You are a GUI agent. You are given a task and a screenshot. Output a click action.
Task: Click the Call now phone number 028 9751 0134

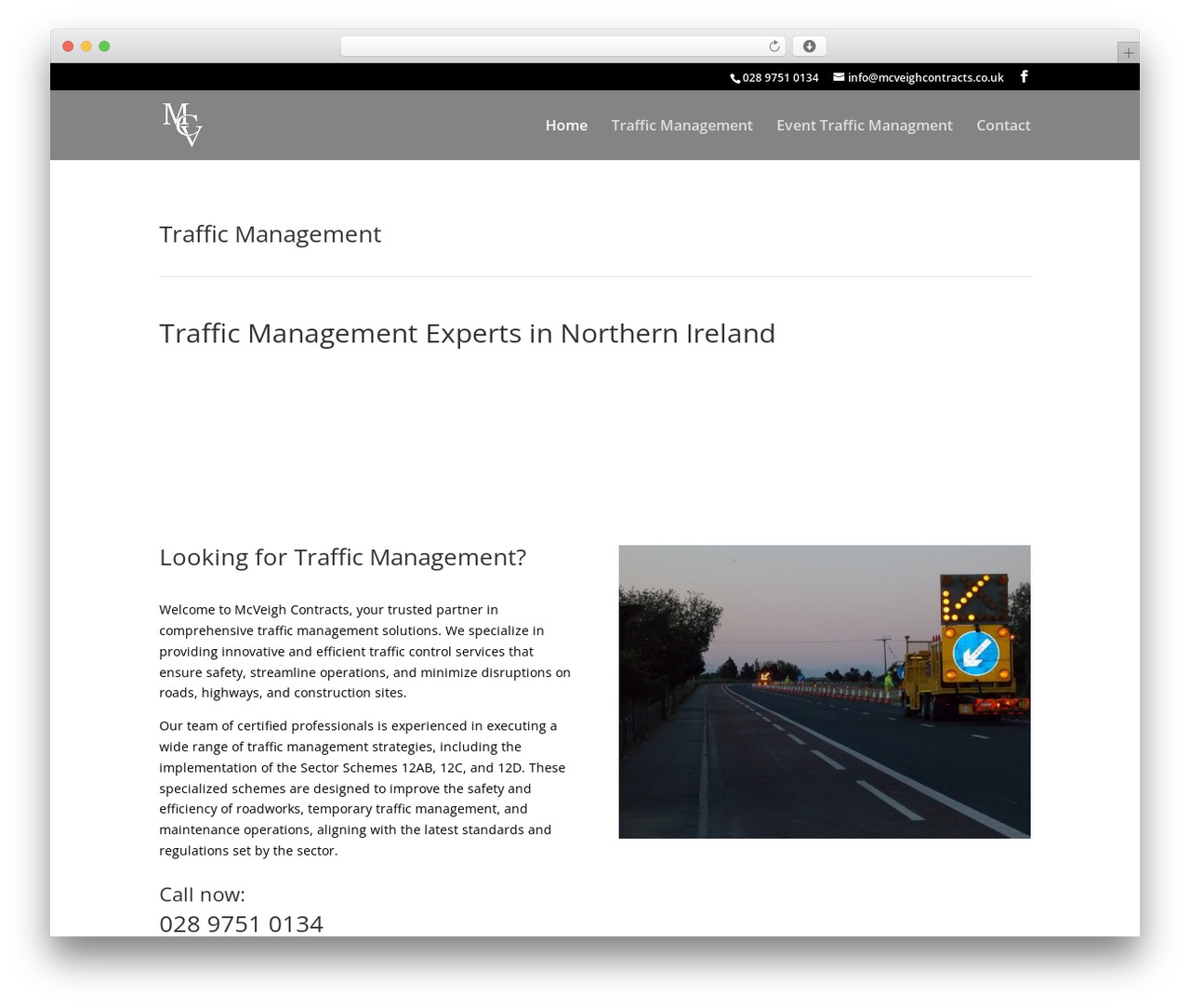241,923
